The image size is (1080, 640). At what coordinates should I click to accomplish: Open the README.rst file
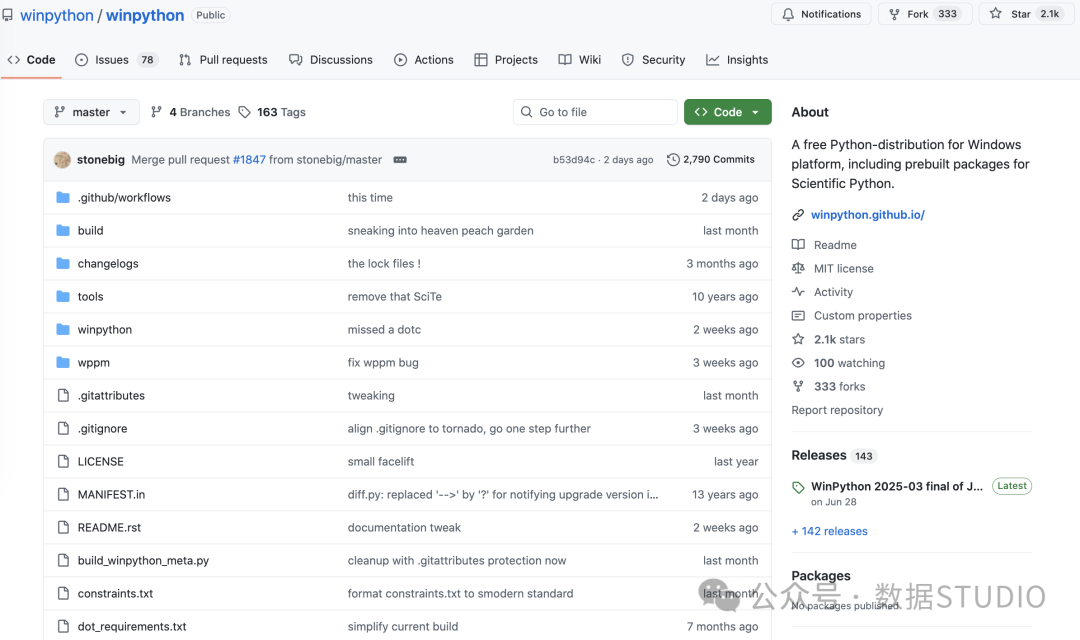(109, 528)
